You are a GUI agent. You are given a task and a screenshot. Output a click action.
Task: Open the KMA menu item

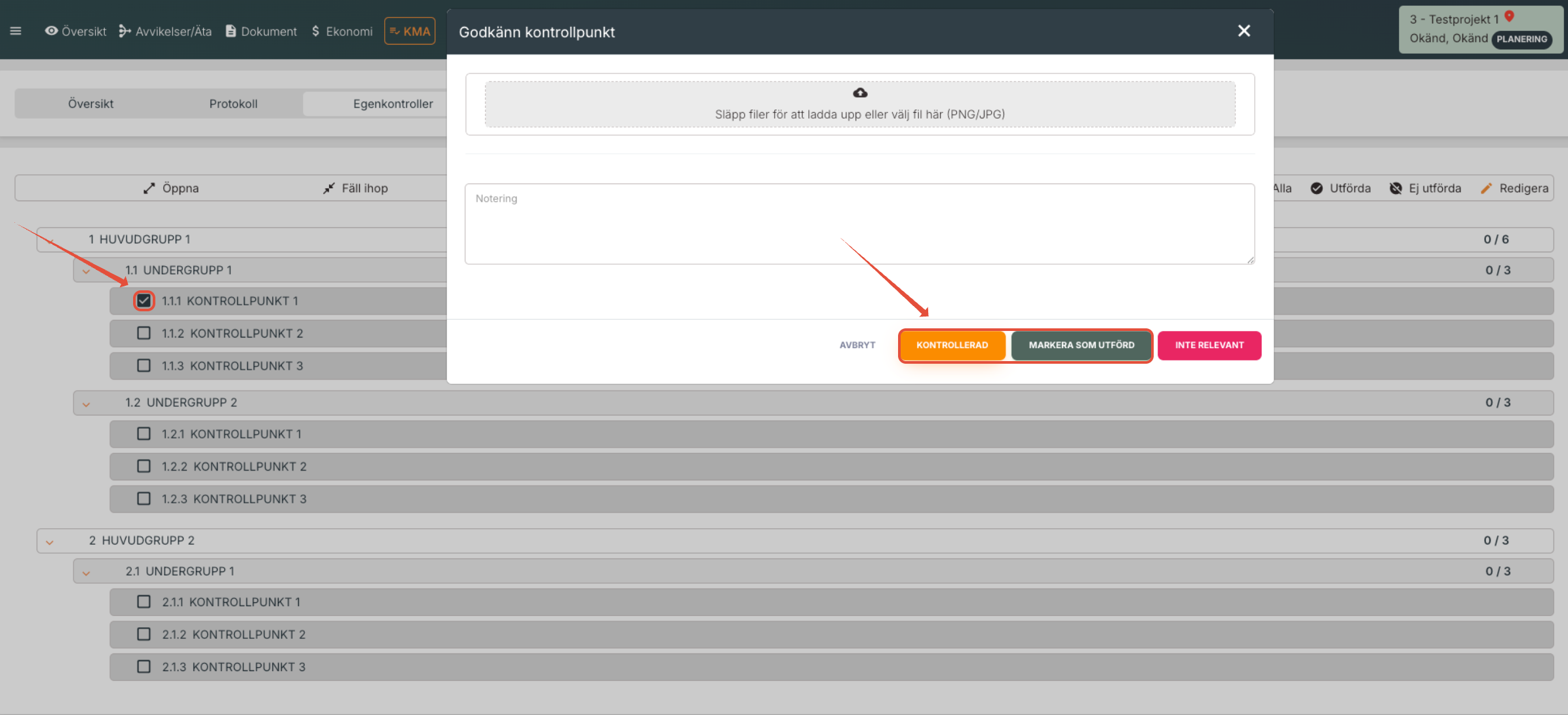pyautogui.click(x=410, y=31)
